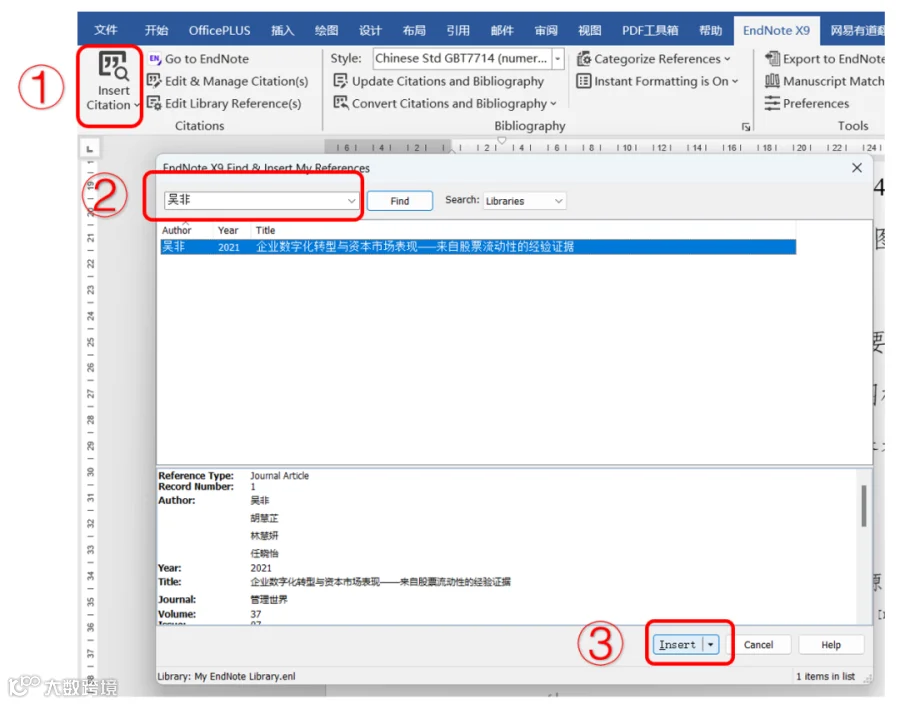The image size is (900, 704).
Task: Switch to 绘图 ribbon tab
Action: 327,30
